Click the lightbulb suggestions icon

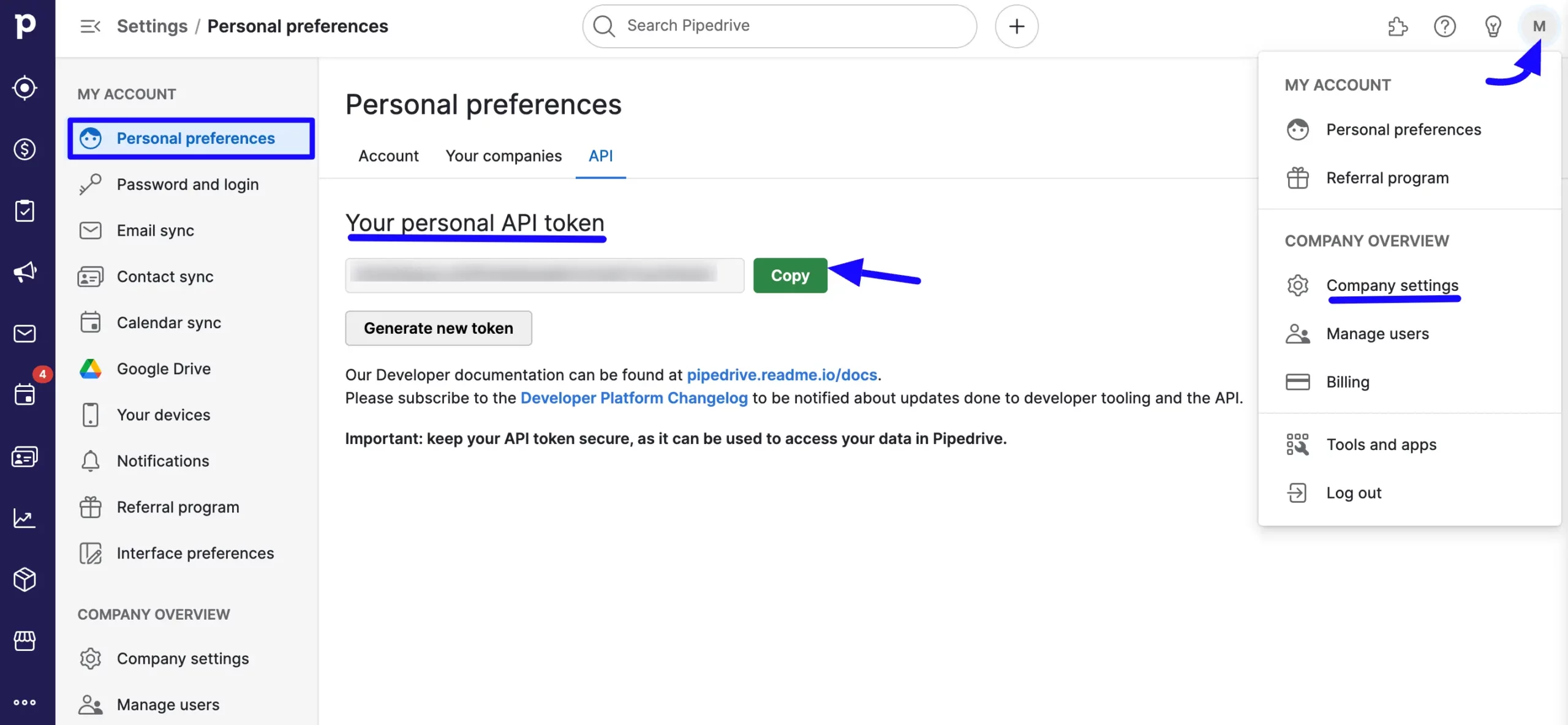pos(1493,26)
